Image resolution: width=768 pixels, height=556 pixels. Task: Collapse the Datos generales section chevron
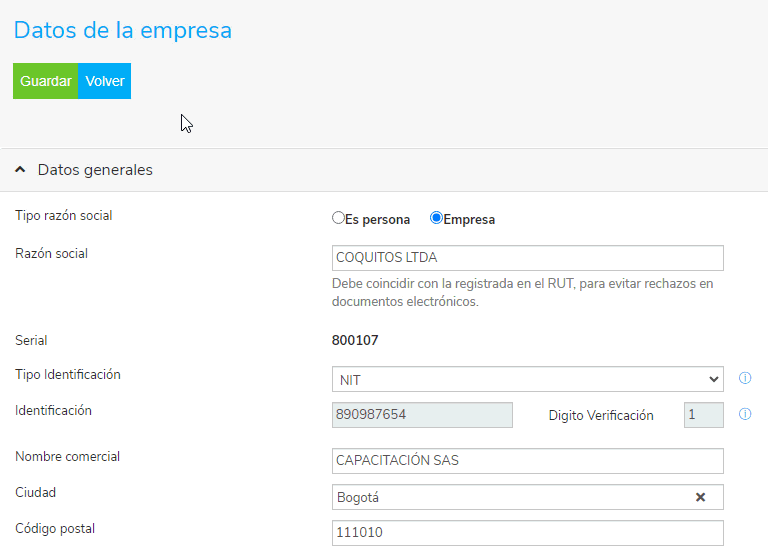coord(21,170)
